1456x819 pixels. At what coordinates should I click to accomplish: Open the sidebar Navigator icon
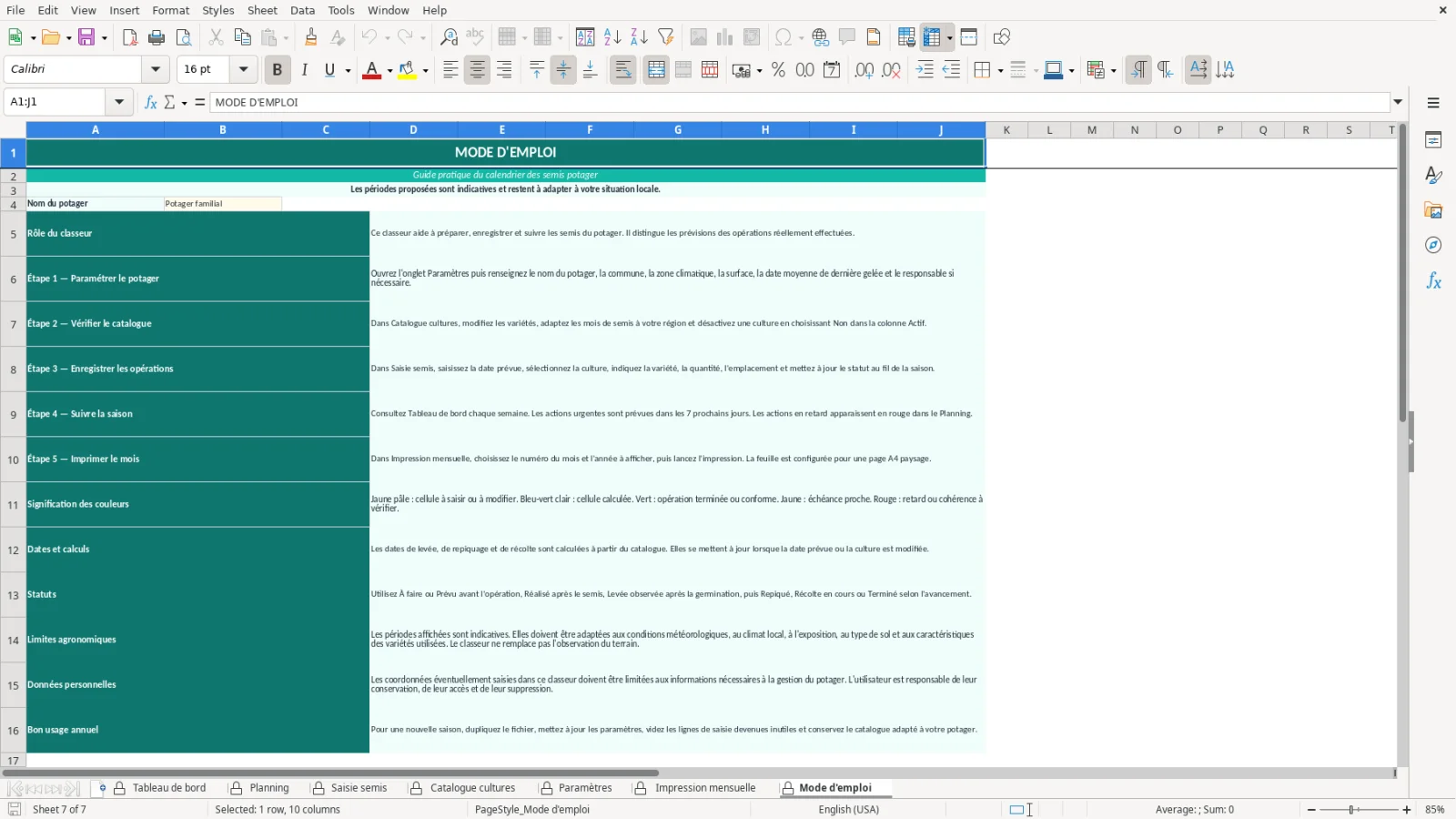[1433, 246]
